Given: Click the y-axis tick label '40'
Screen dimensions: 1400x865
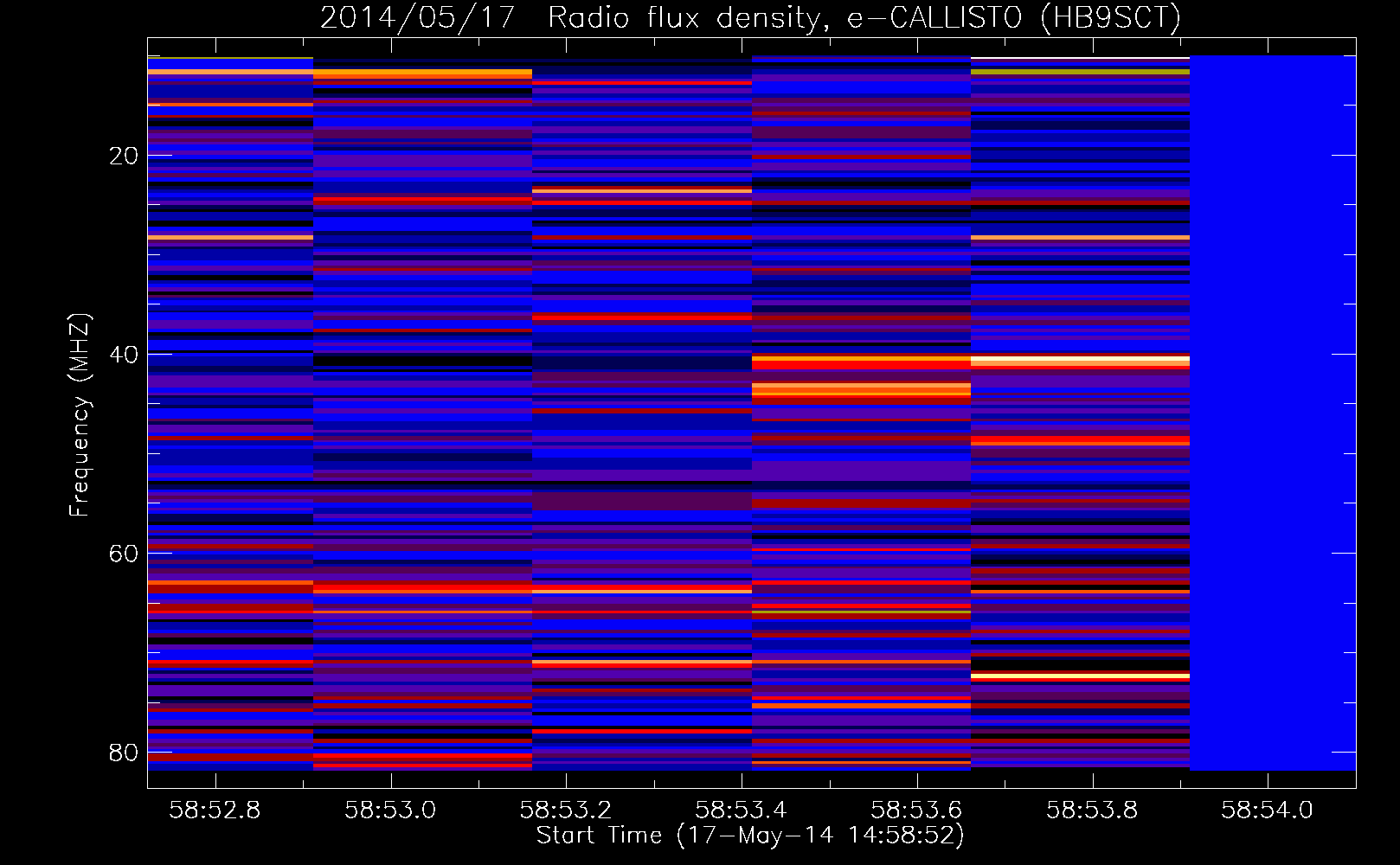Looking at the screenshot, I should 124,355.
